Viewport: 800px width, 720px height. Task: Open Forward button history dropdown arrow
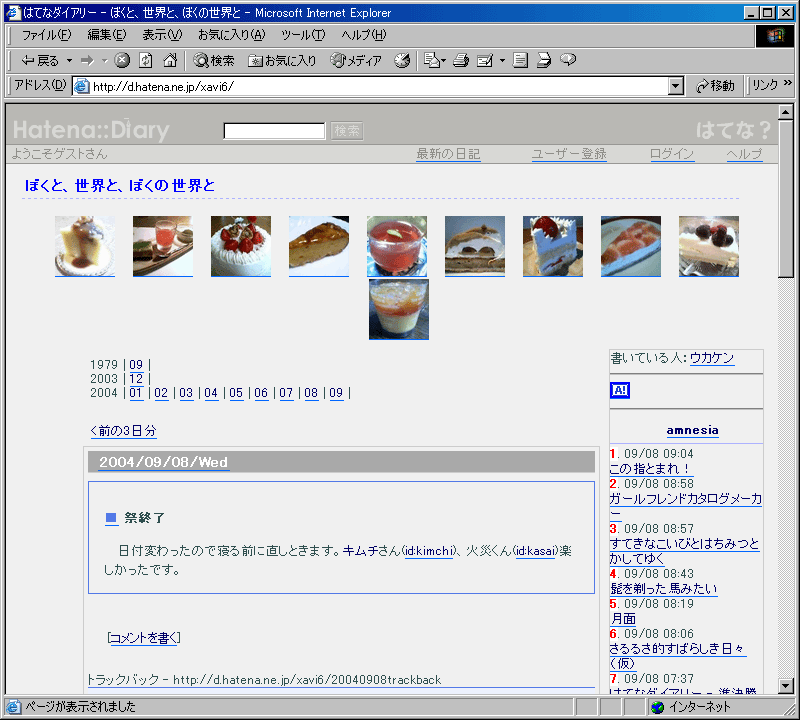click(x=105, y=61)
